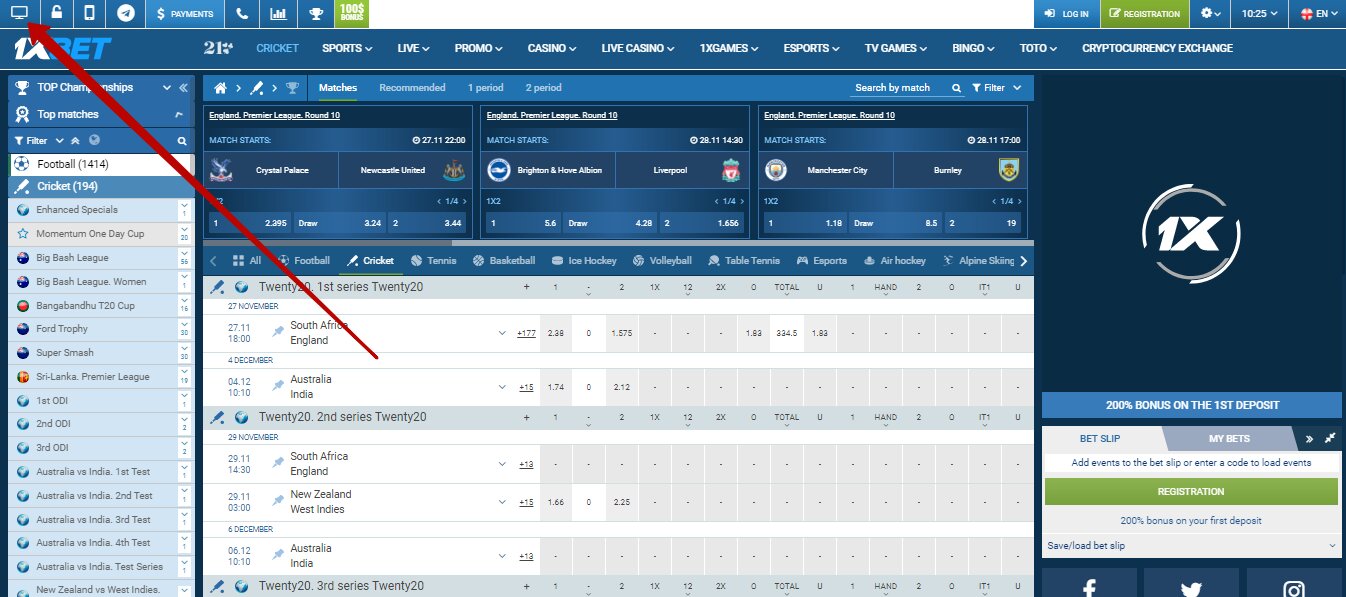Click the 100$ bonus badge

pos(352,14)
